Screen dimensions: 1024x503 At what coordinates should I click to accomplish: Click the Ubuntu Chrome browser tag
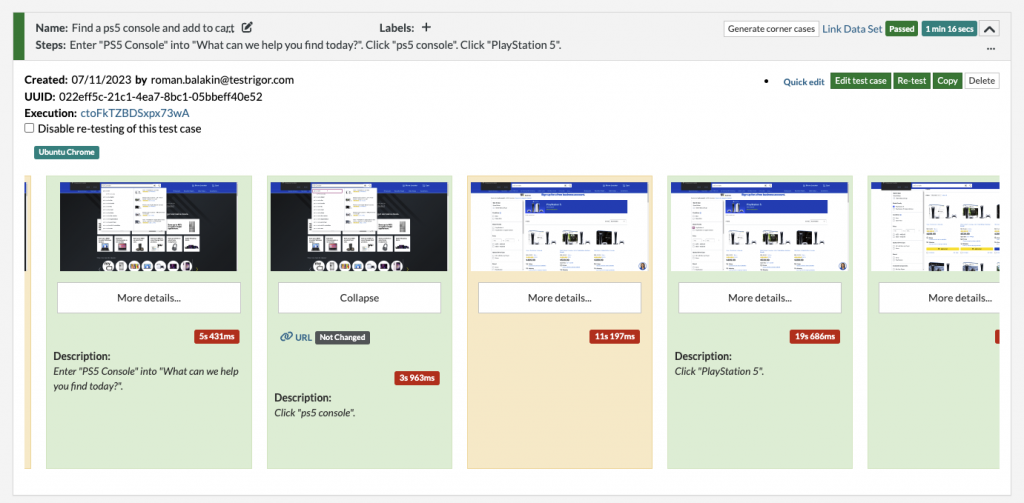[x=66, y=153]
